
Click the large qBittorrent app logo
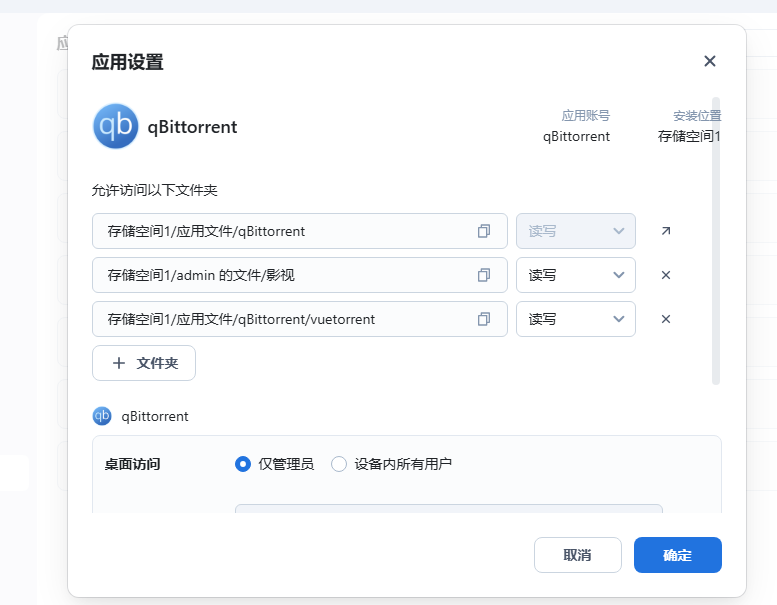tap(115, 126)
